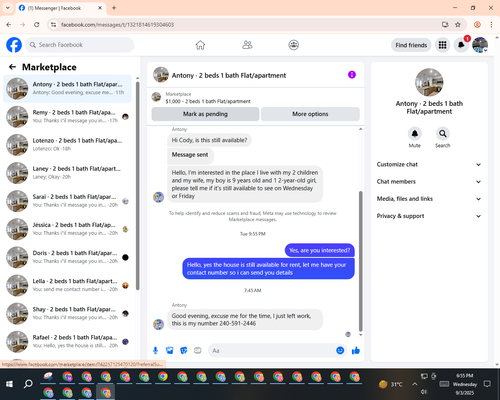Open taskbar clock and date
Image resolution: width=500 pixels, height=400 pixels.
point(465,384)
